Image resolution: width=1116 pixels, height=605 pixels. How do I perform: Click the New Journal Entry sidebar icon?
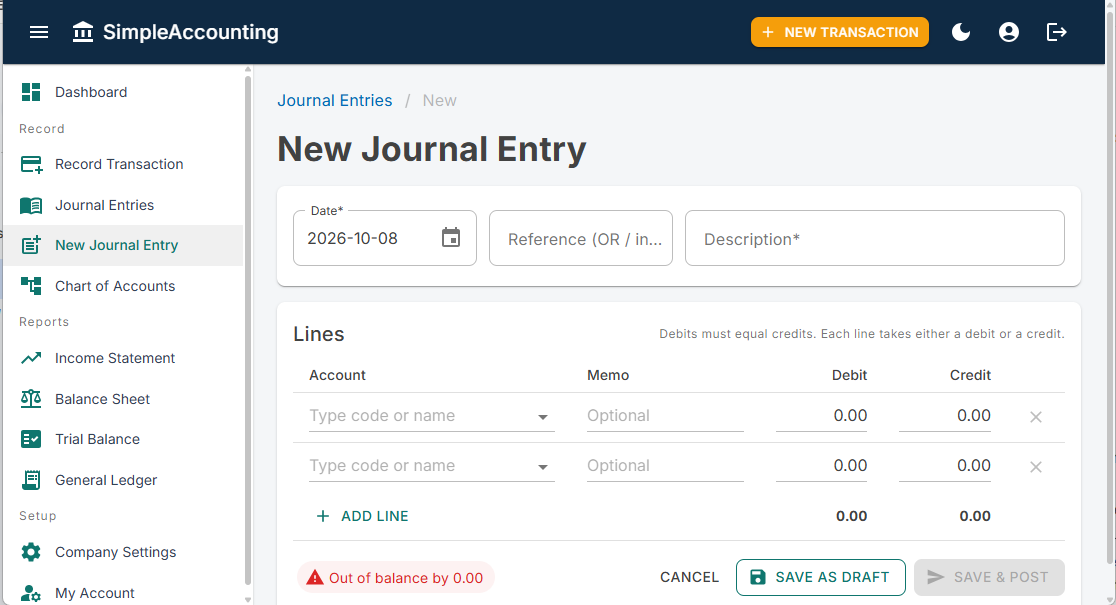(x=31, y=245)
